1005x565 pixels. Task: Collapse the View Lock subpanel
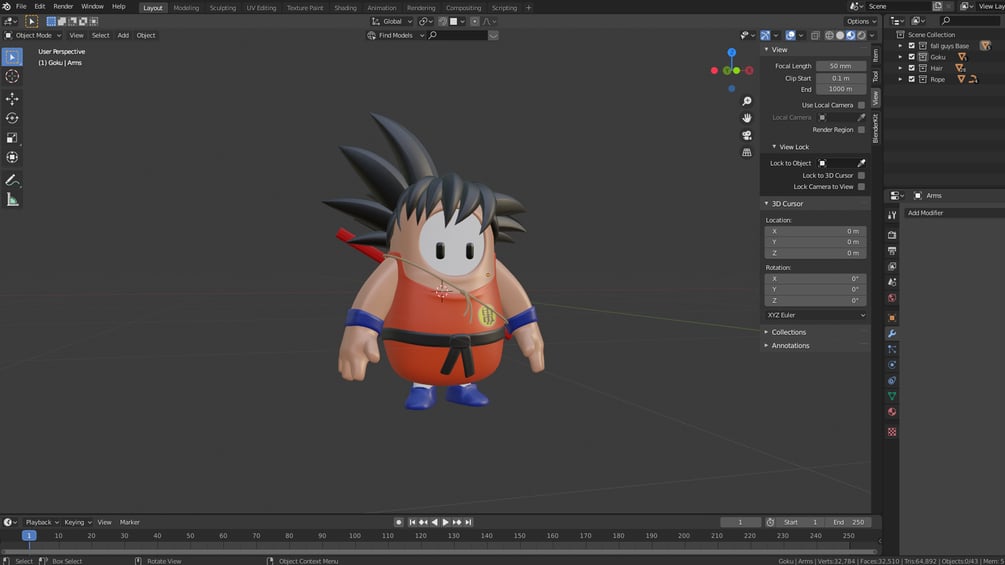(x=793, y=147)
